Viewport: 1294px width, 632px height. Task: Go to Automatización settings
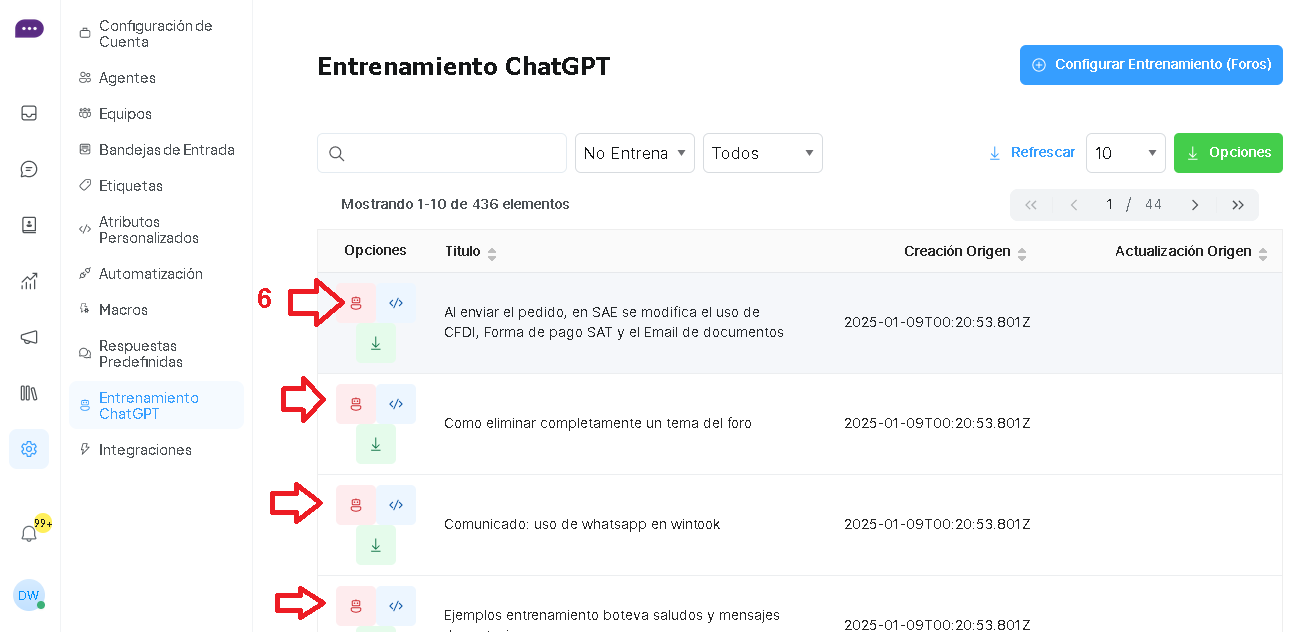[x=150, y=274]
